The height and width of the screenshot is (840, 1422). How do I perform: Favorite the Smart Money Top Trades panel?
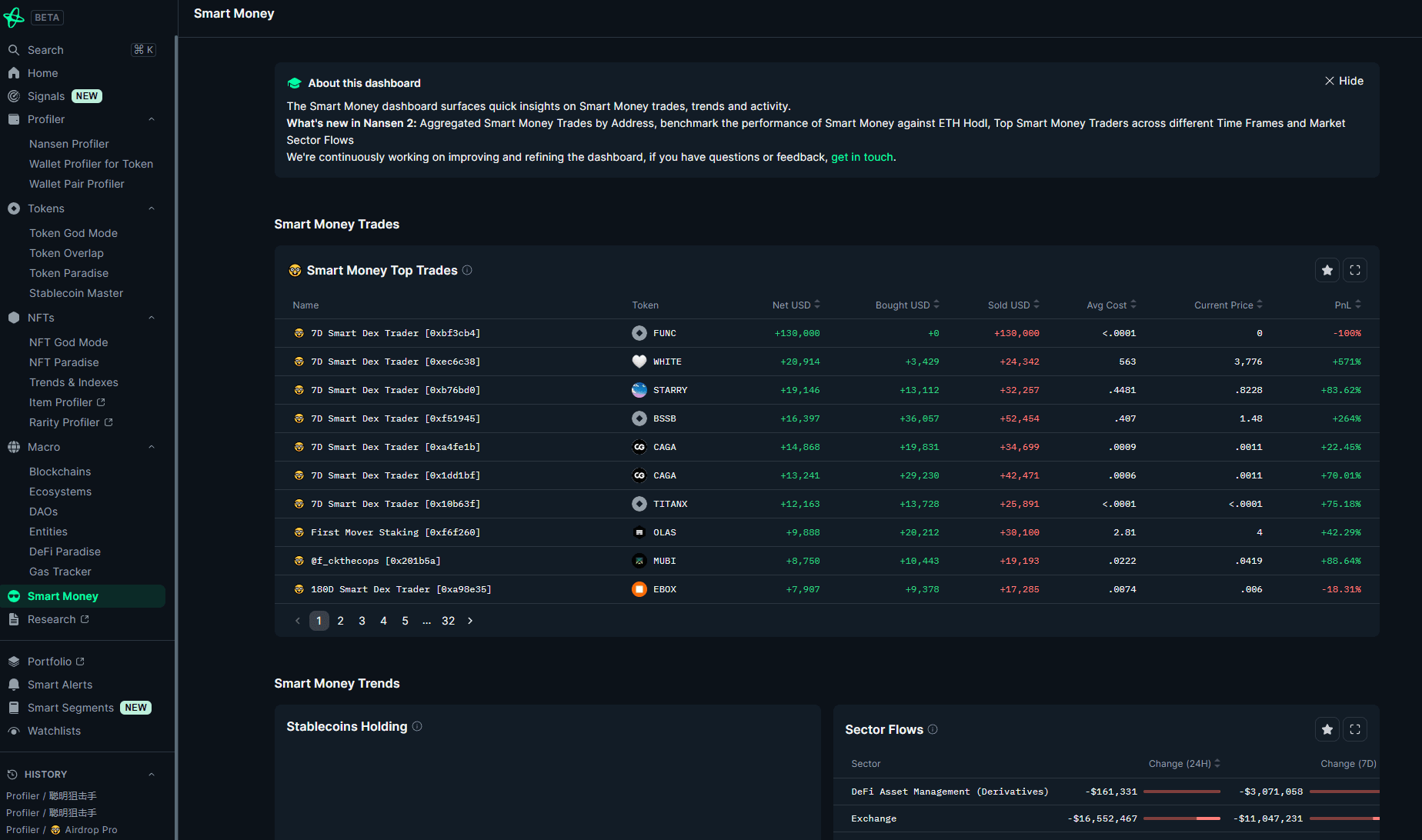tap(1327, 270)
